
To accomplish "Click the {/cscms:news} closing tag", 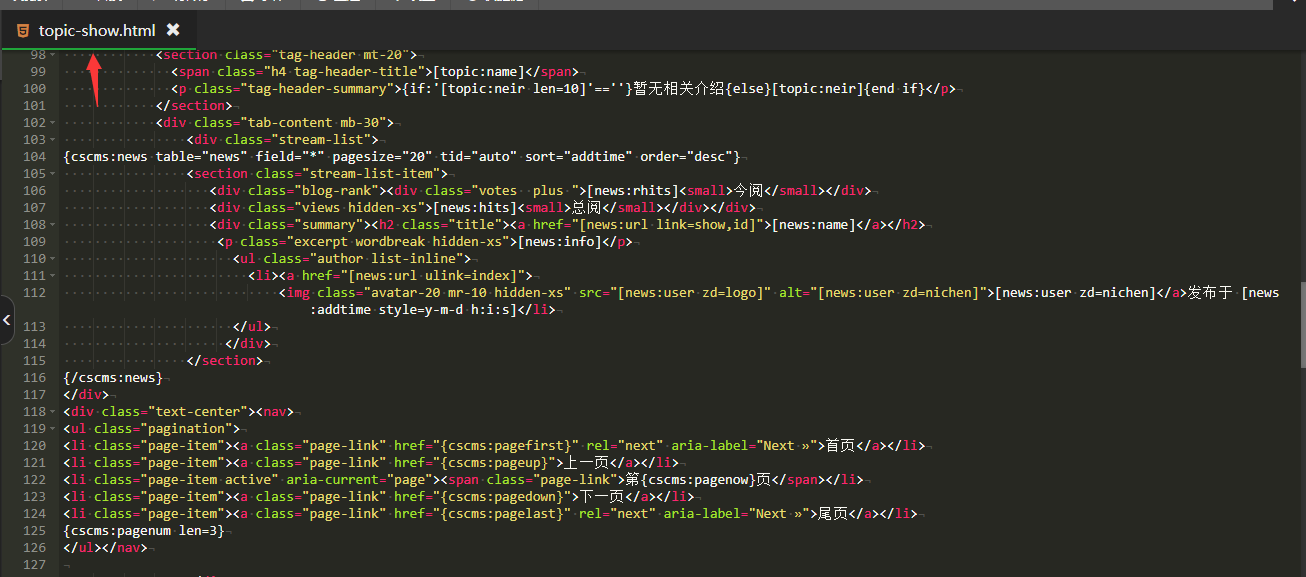I will (x=112, y=378).
